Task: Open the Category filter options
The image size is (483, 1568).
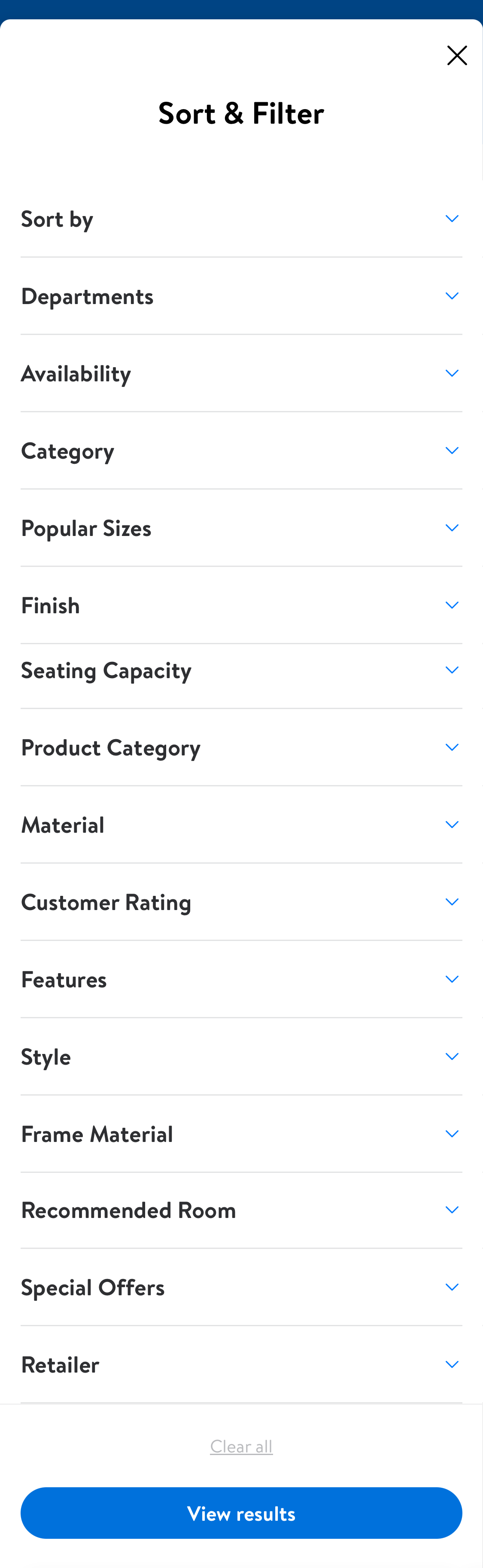Action: [x=241, y=451]
